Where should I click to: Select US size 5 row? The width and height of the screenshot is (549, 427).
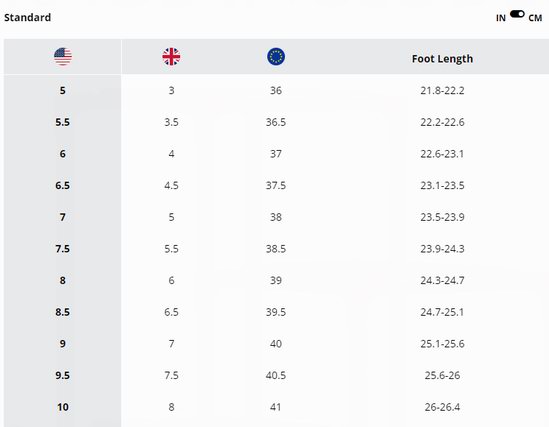[x=276, y=90]
